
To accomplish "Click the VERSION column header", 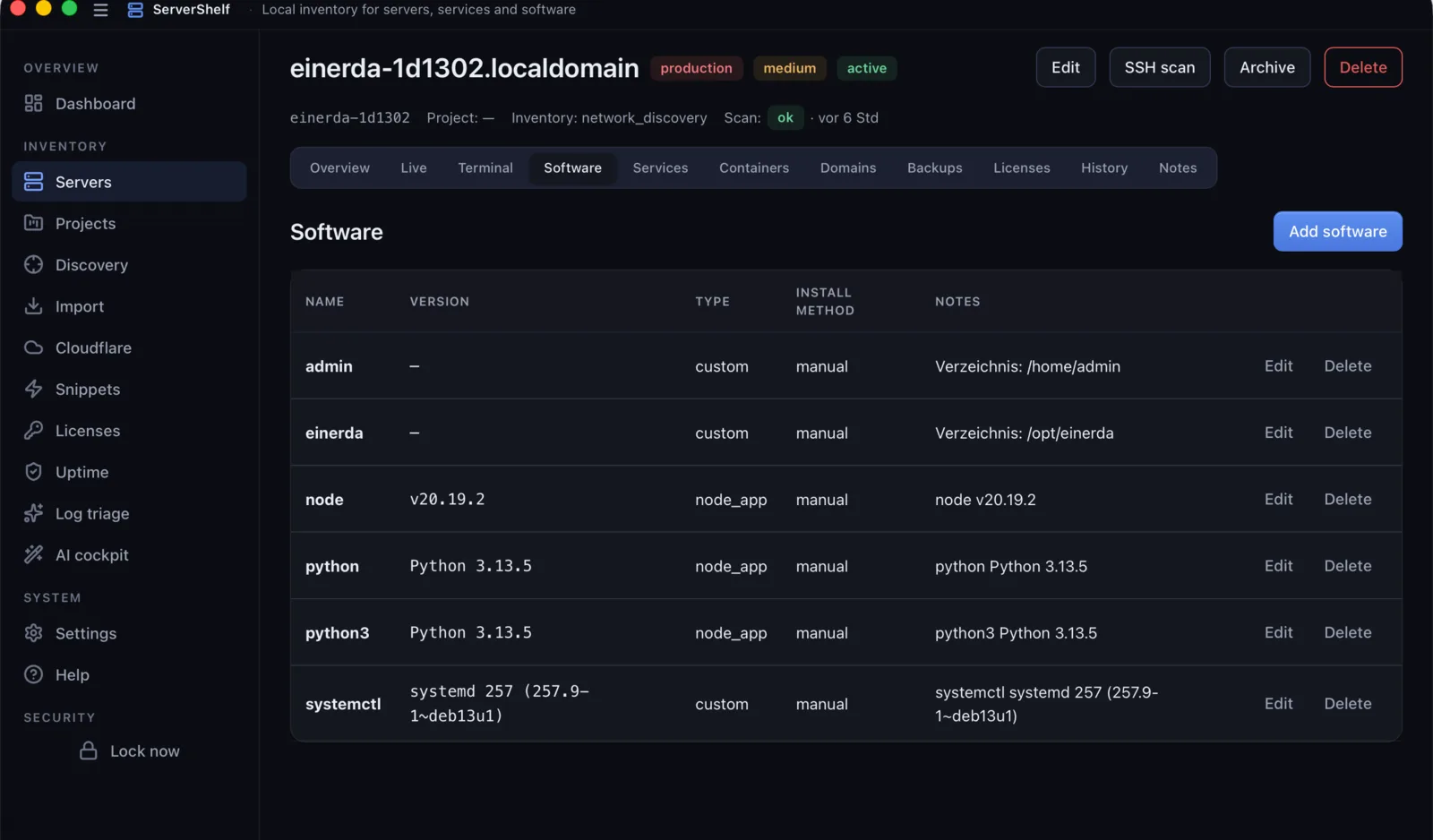I will (x=439, y=302).
